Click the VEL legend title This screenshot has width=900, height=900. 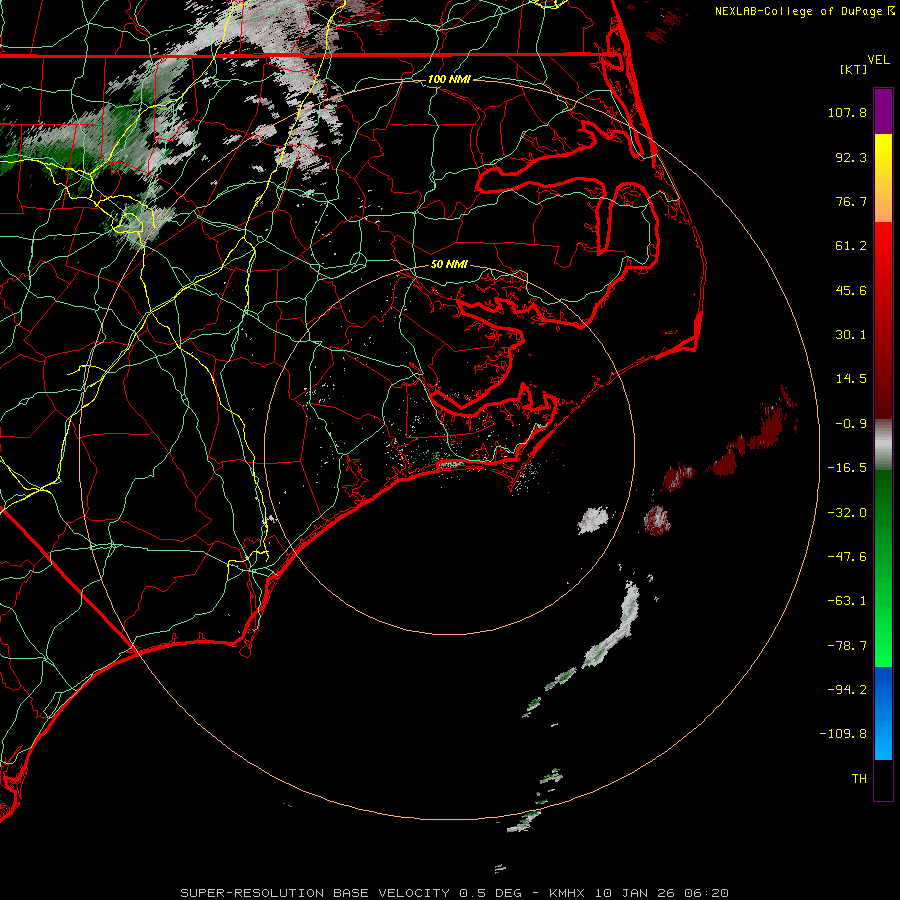[878, 60]
